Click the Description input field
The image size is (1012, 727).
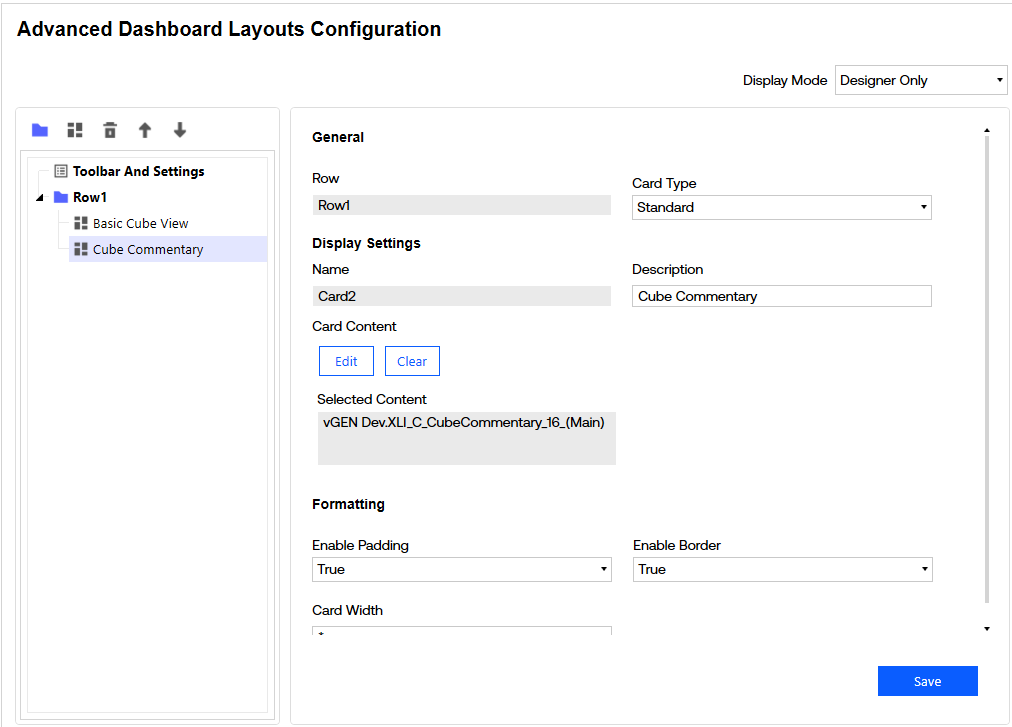781,297
